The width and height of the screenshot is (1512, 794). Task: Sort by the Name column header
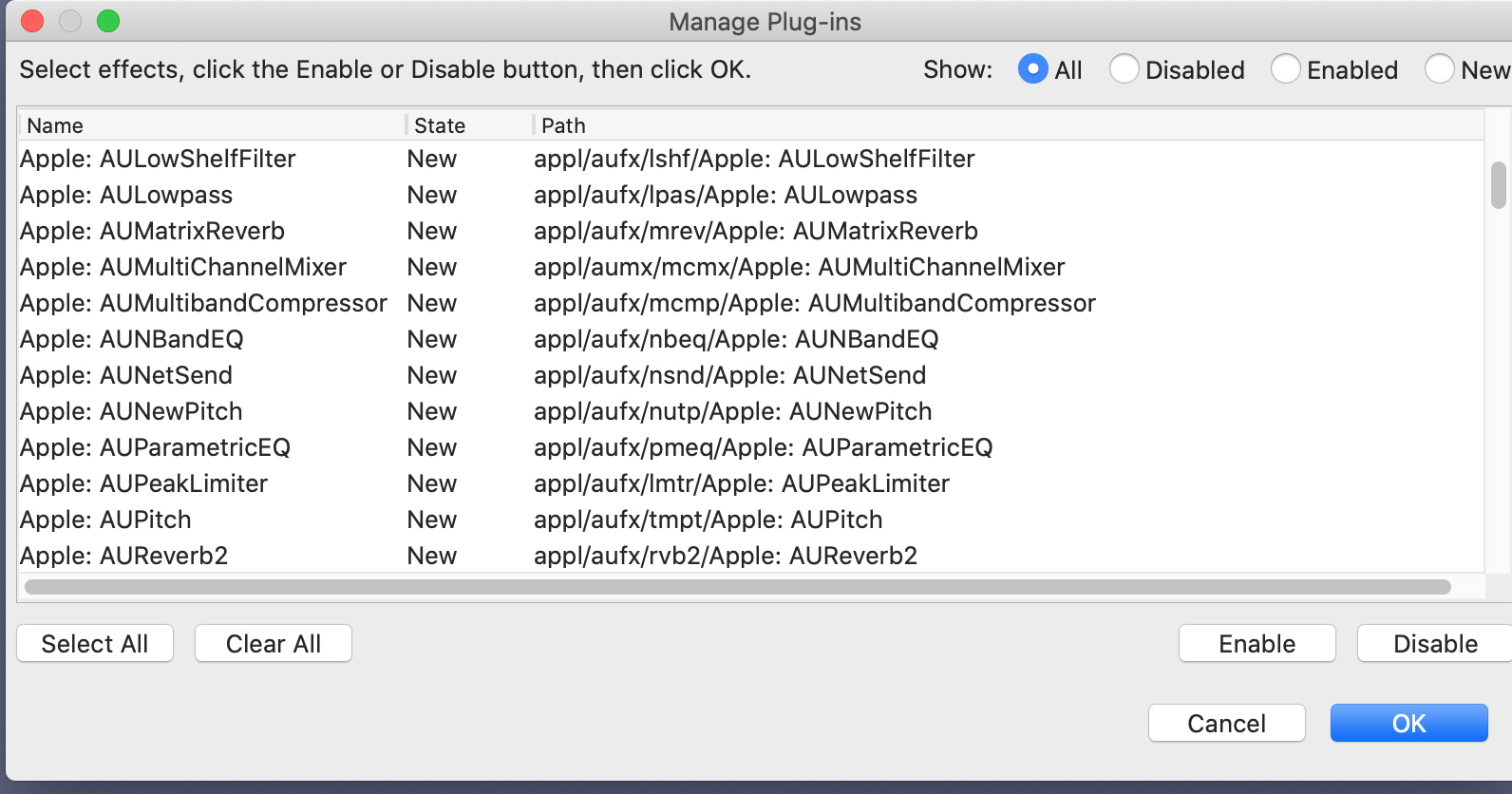click(x=213, y=125)
